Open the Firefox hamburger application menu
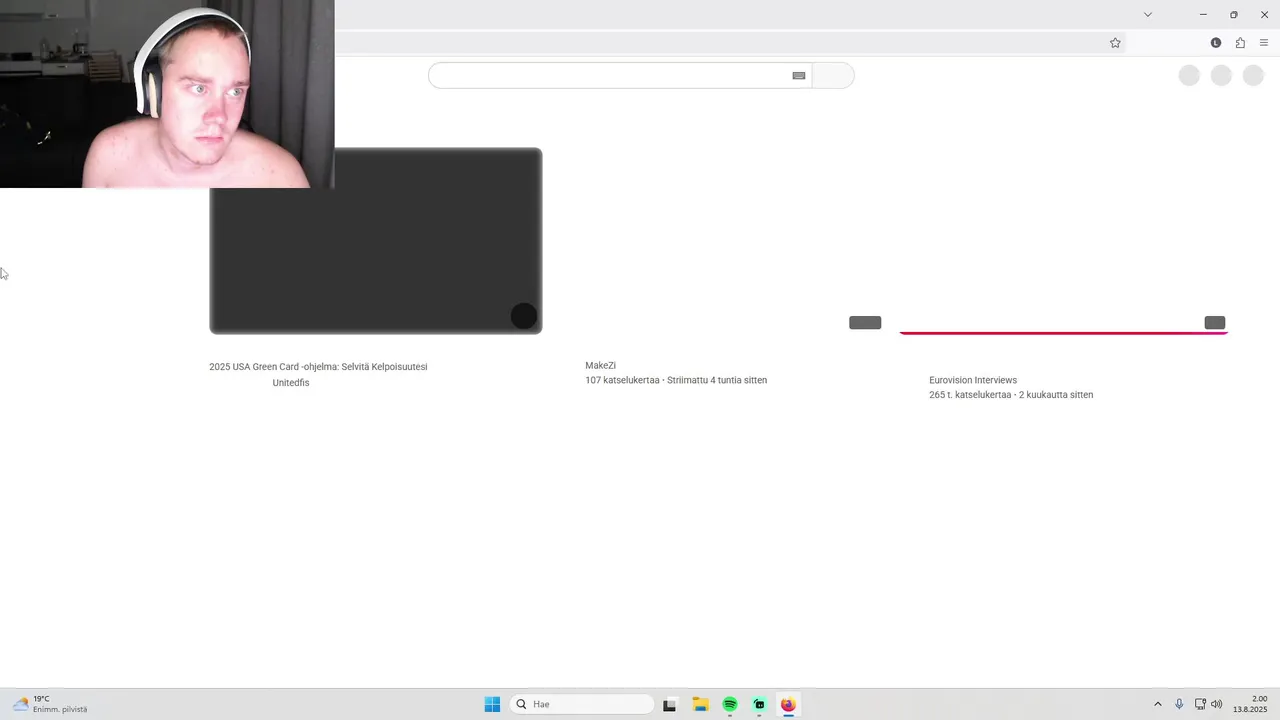The height and width of the screenshot is (720, 1280). click(1264, 43)
